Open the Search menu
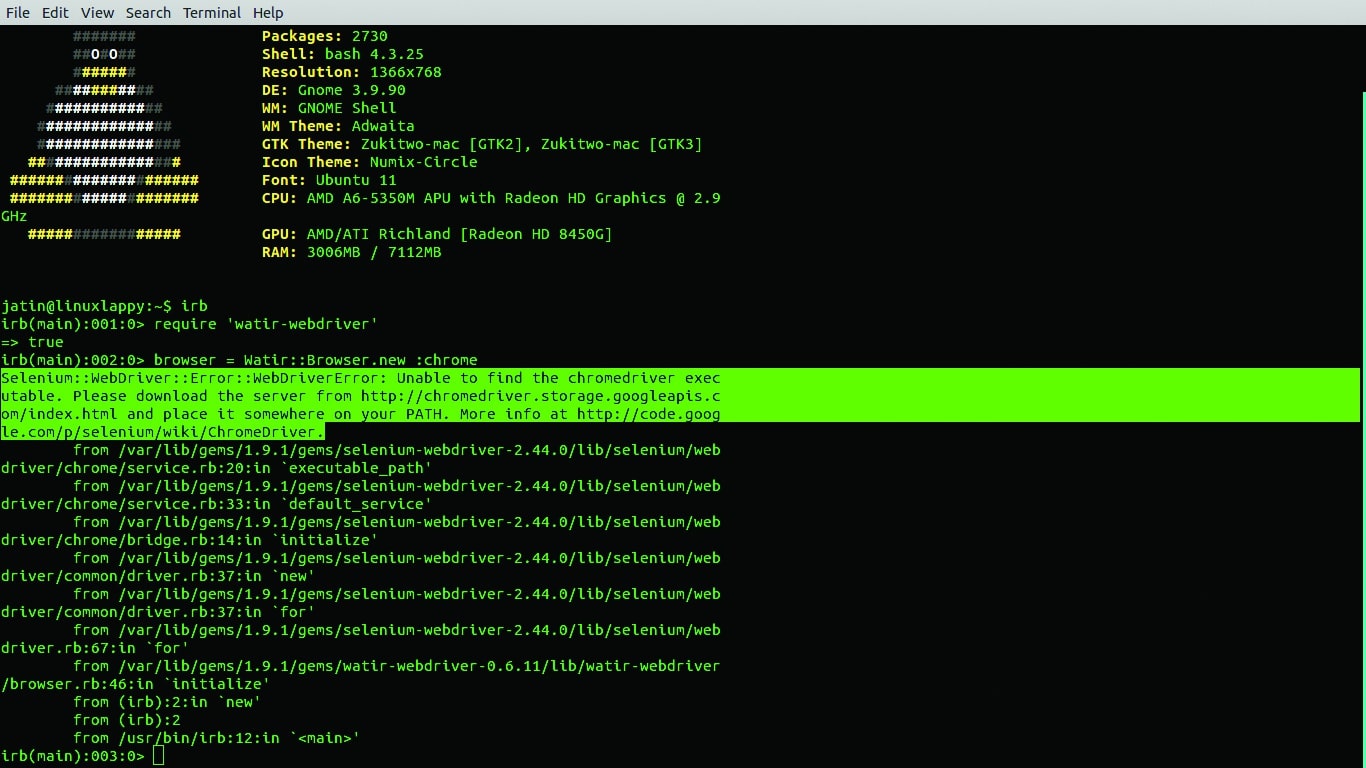 pos(148,12)
